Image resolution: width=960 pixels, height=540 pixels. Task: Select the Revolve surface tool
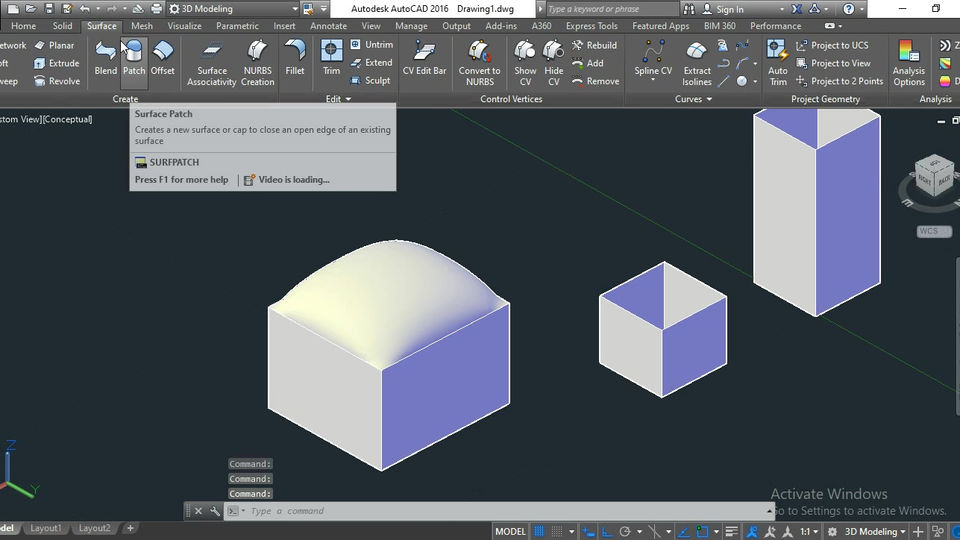(57, 81)
